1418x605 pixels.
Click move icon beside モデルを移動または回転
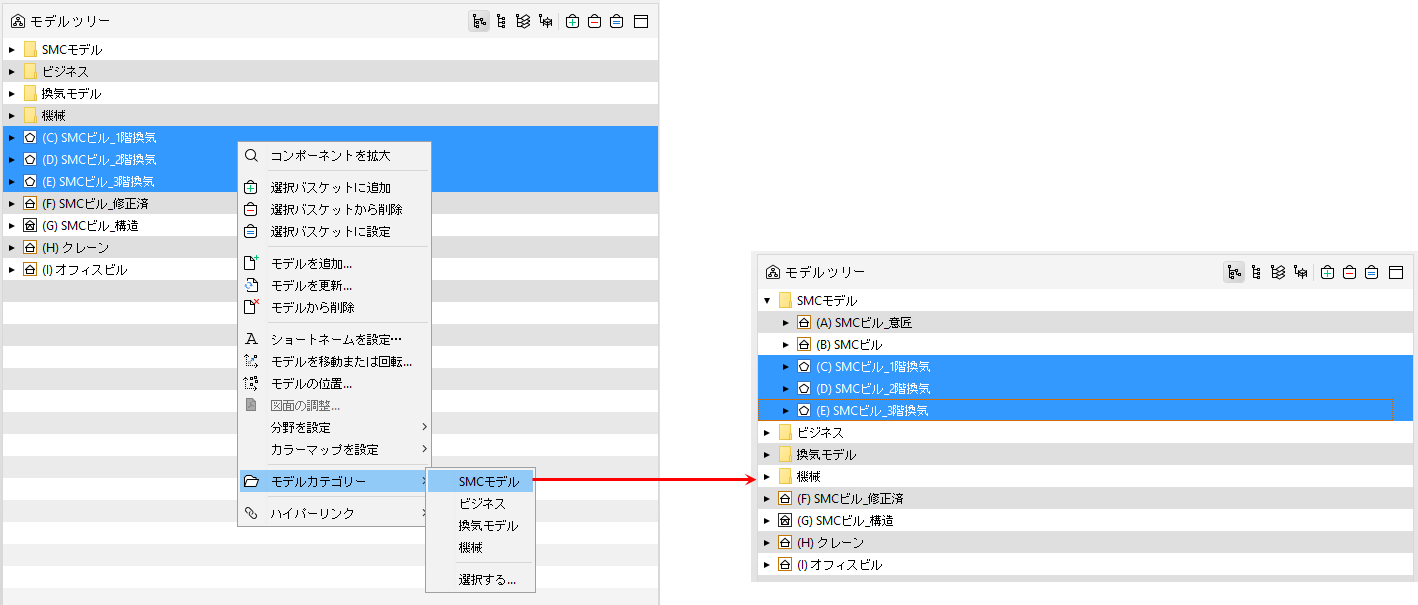coord(251,361)
